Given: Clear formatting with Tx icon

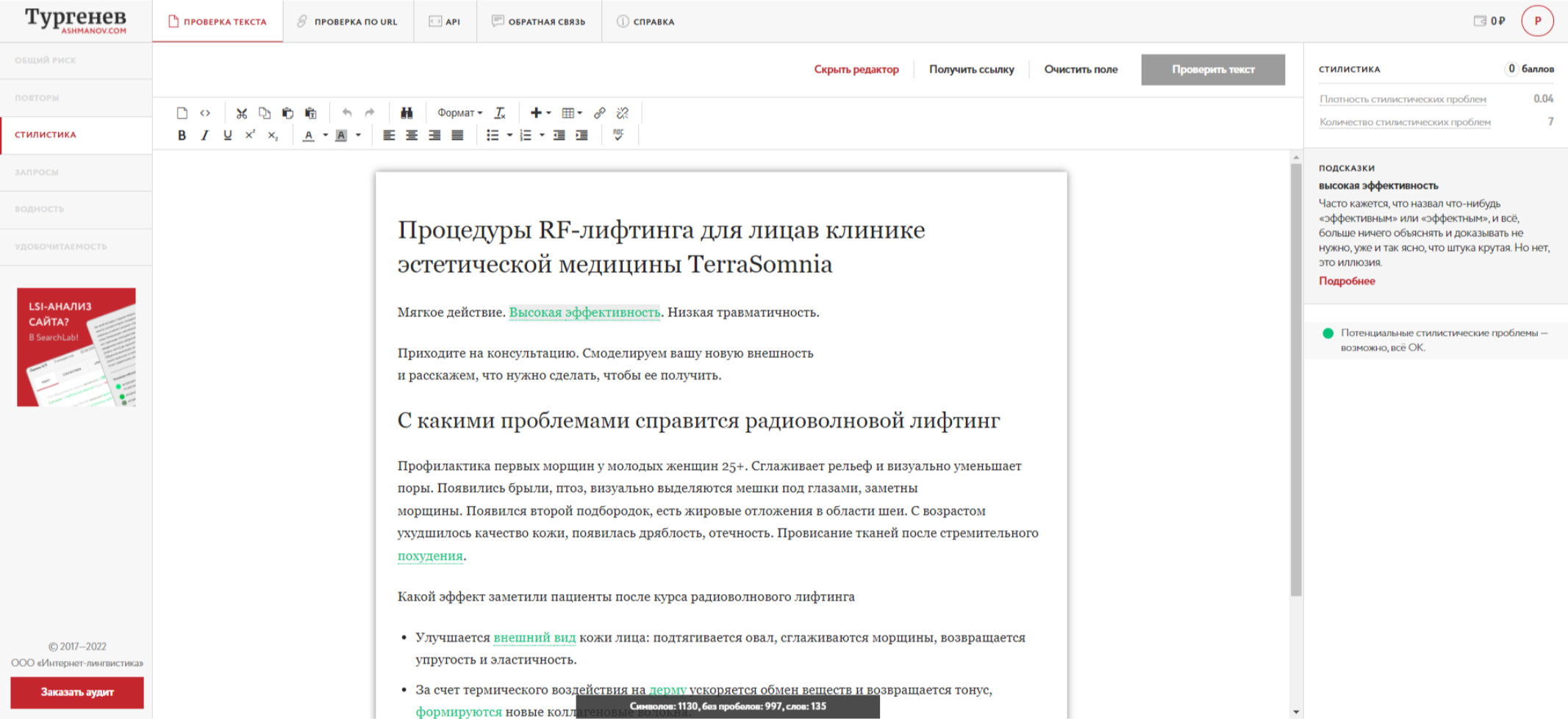Looking at the screenshot, I should click(500, 112).
